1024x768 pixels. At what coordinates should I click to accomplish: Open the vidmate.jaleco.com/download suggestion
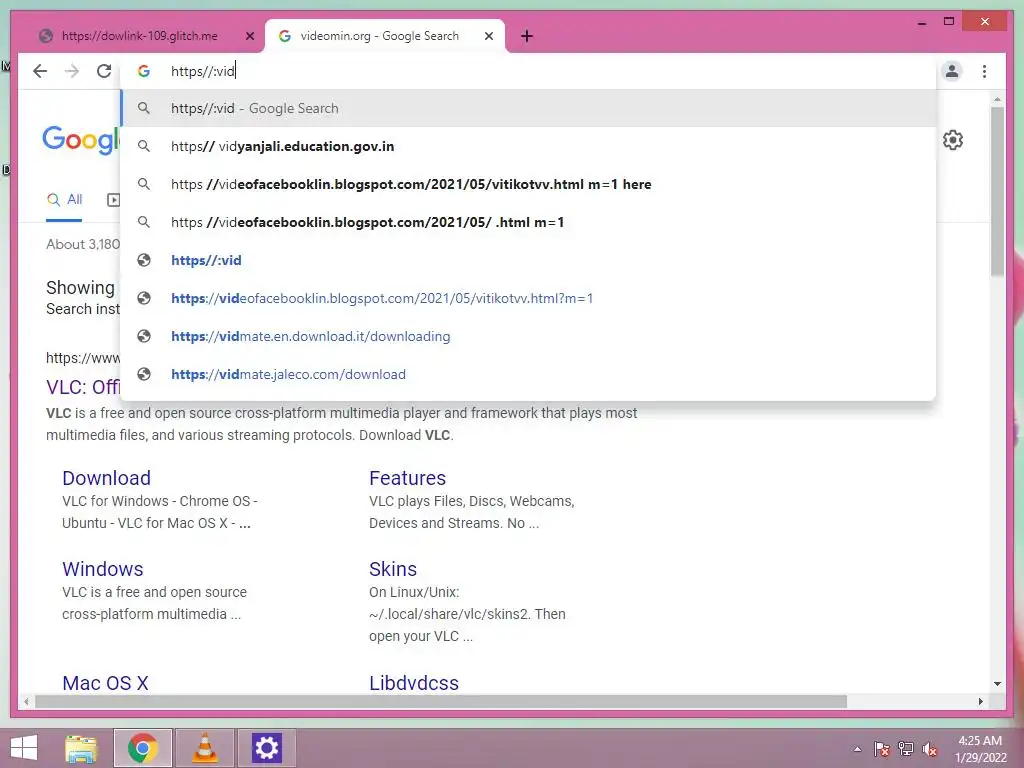(528, 374)
